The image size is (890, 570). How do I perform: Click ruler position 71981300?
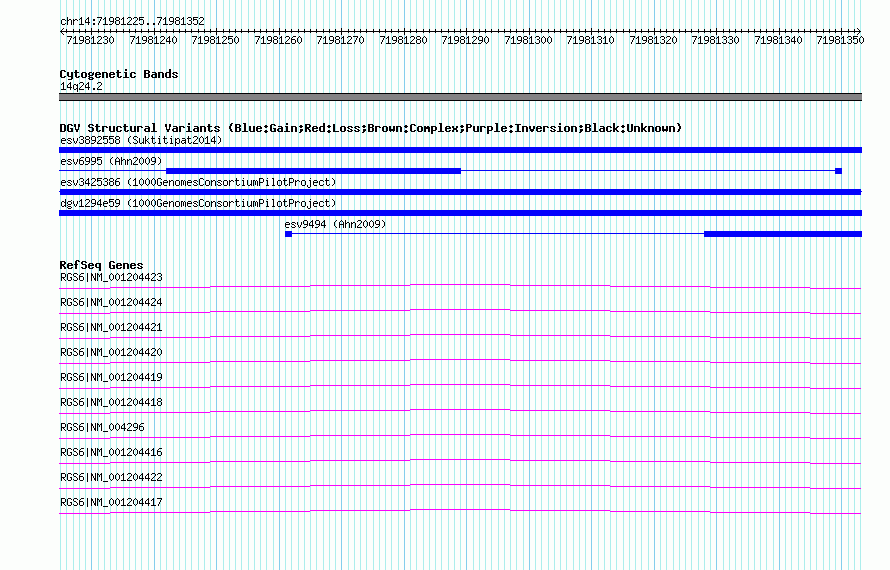(528, 40)
